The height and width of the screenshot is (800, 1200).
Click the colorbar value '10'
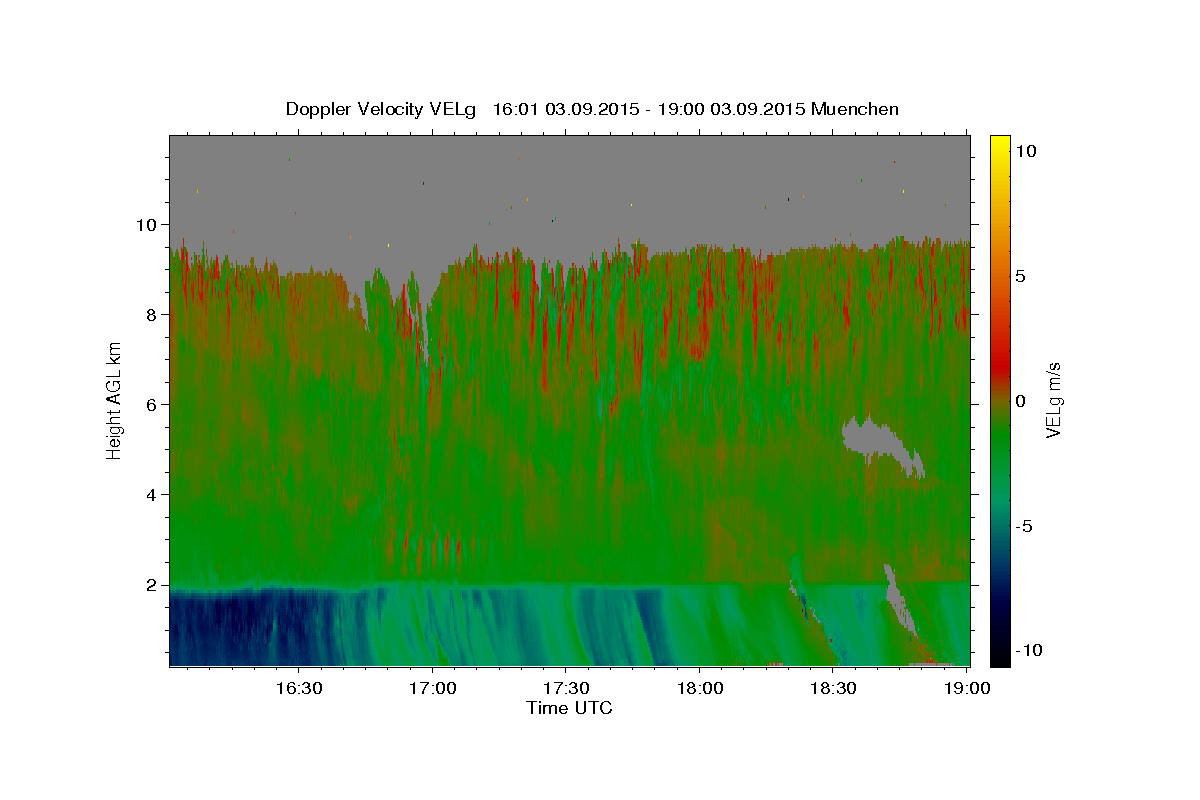click(x=1026, y=151)
